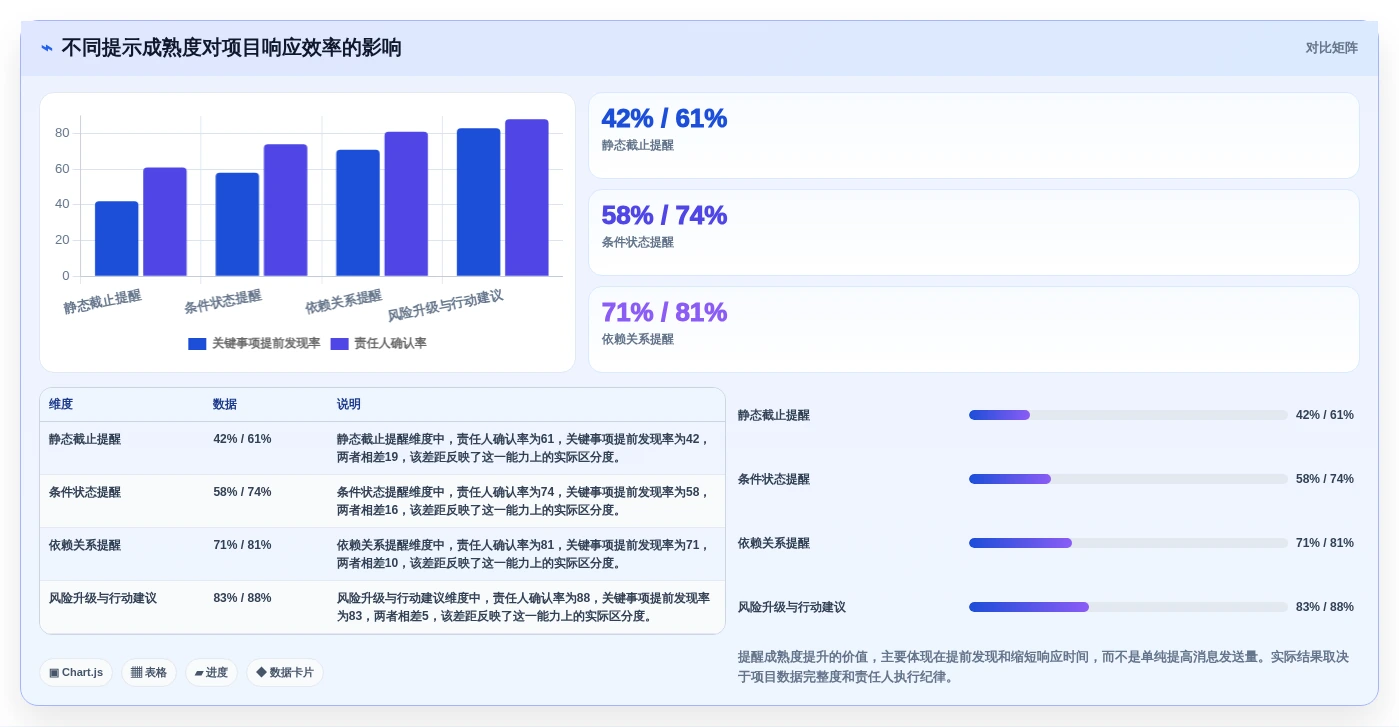Click the 风险升级与行动建议 chart axis label

point(445,305)
